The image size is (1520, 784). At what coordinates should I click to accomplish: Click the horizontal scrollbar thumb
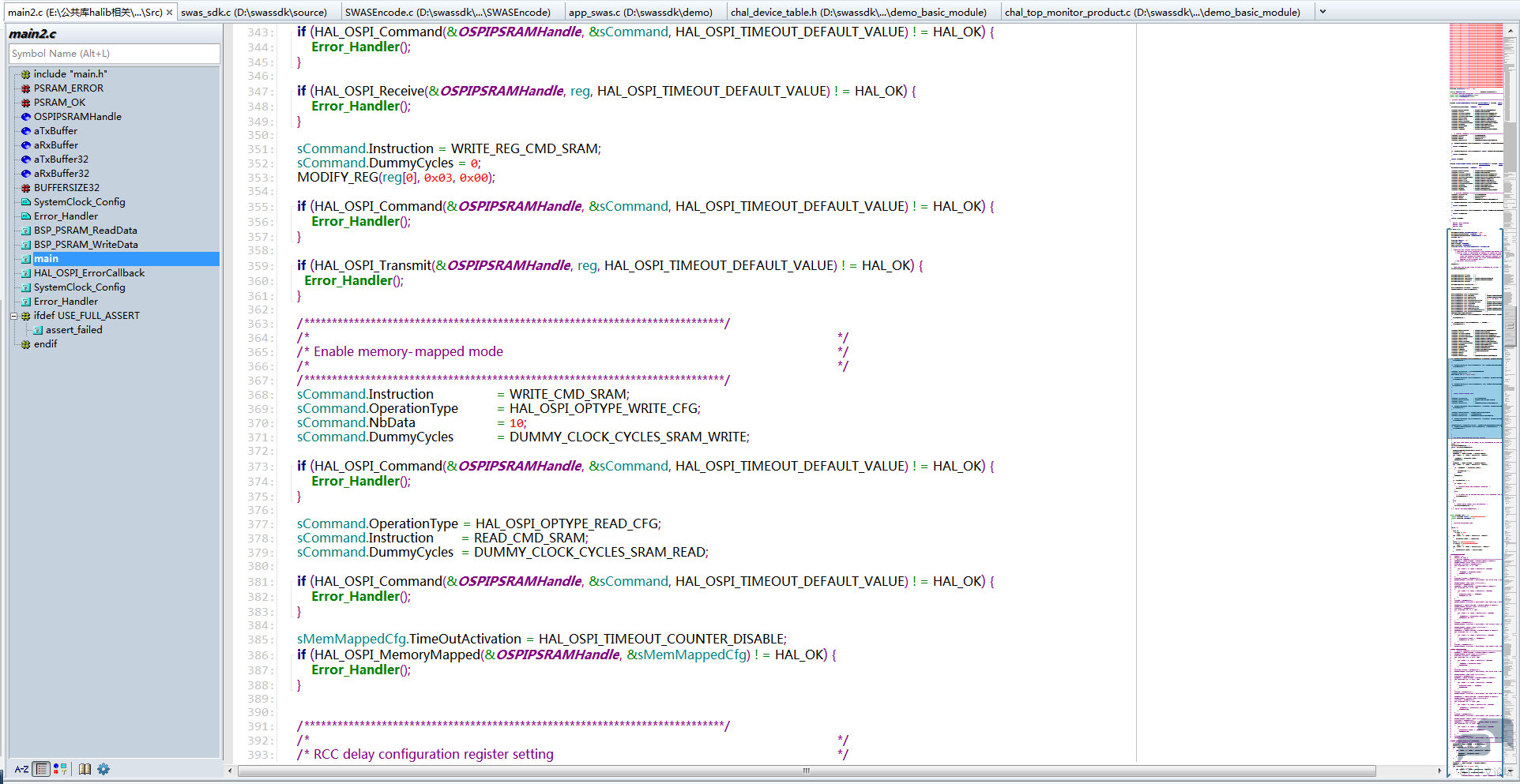[x=806, y=771]
